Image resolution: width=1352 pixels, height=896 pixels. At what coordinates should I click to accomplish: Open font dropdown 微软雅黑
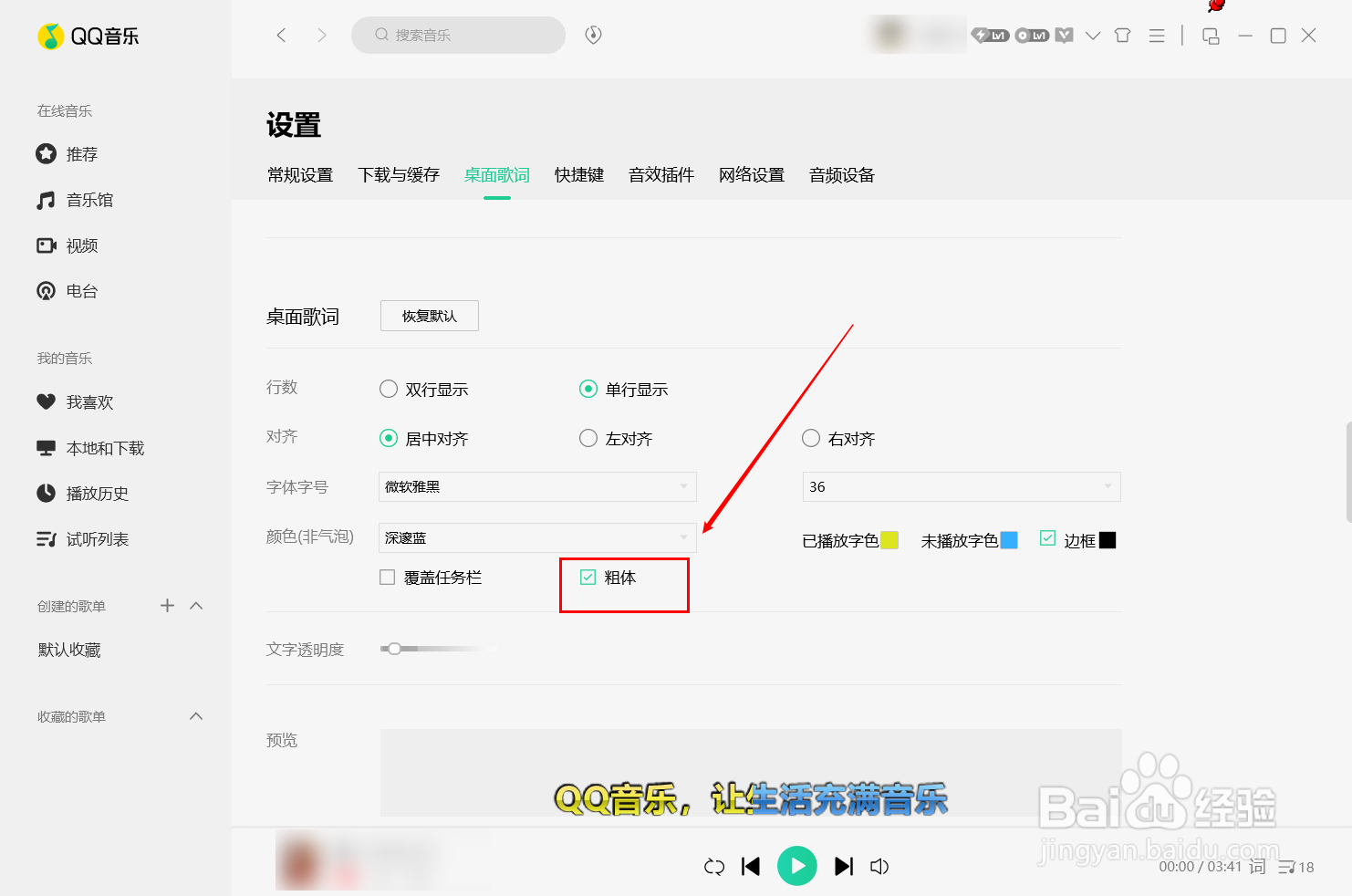pyautogui.click(x=537, y=486)
